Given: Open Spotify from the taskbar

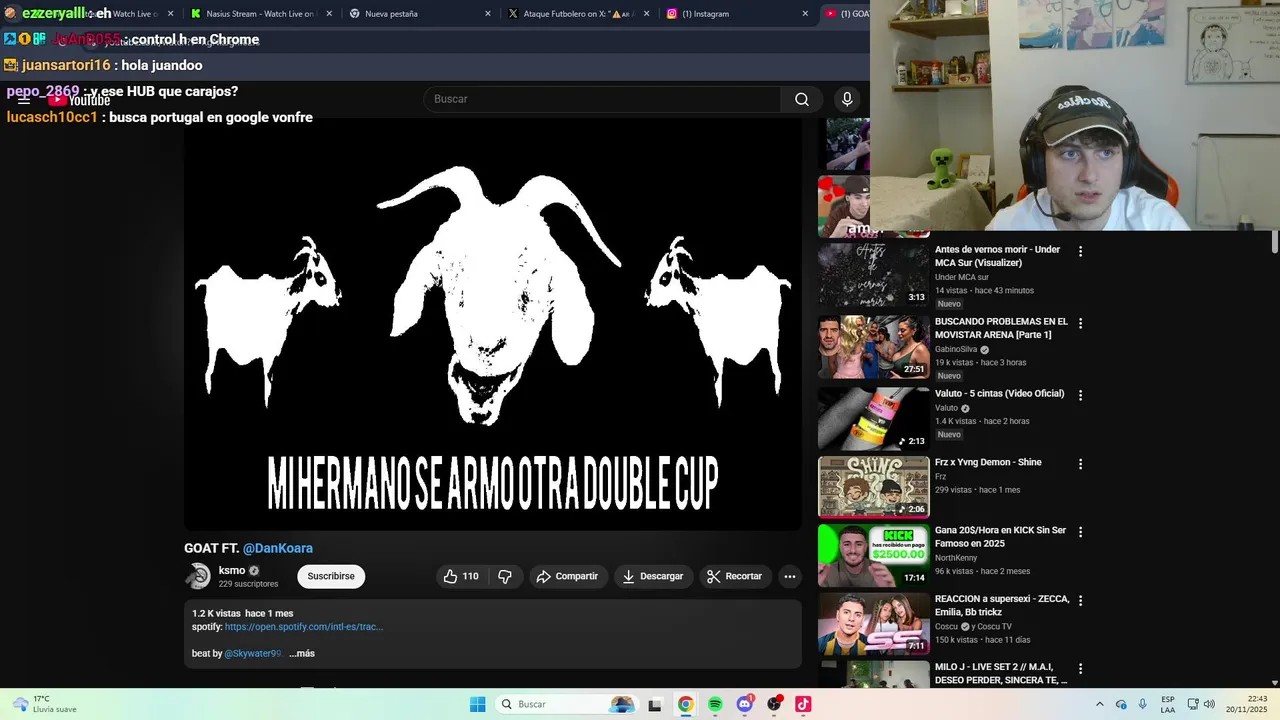Looking at the screenshot, I should (x=715, y=704).
